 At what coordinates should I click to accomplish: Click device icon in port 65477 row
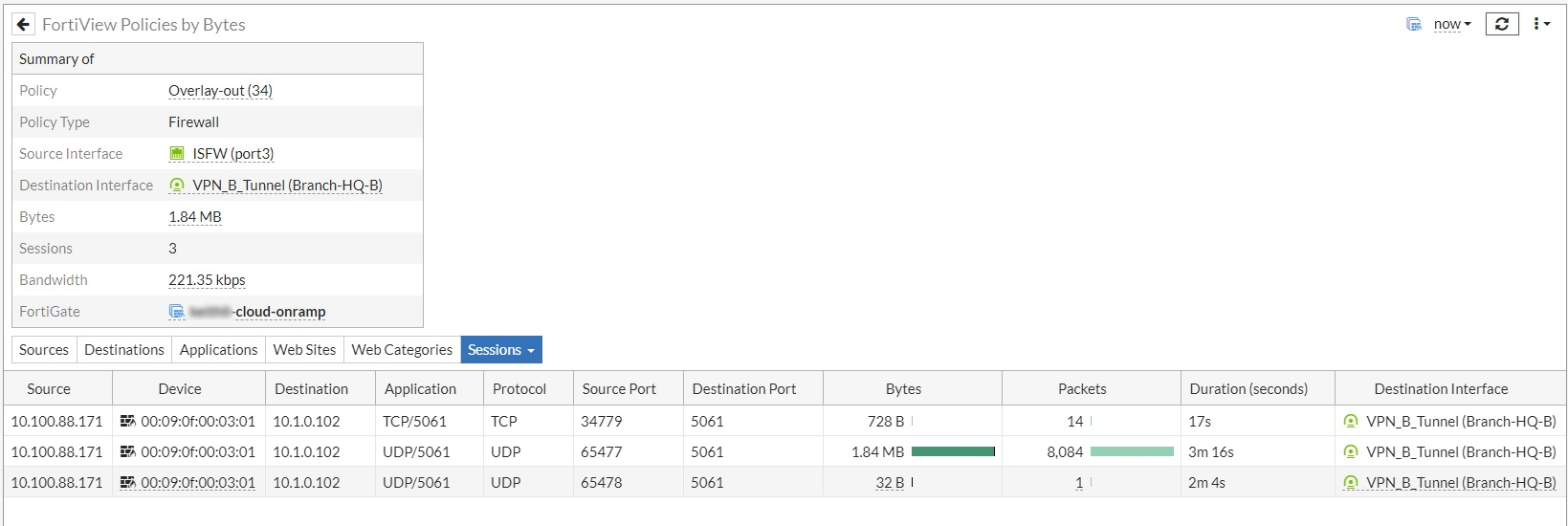pos(127,451)
